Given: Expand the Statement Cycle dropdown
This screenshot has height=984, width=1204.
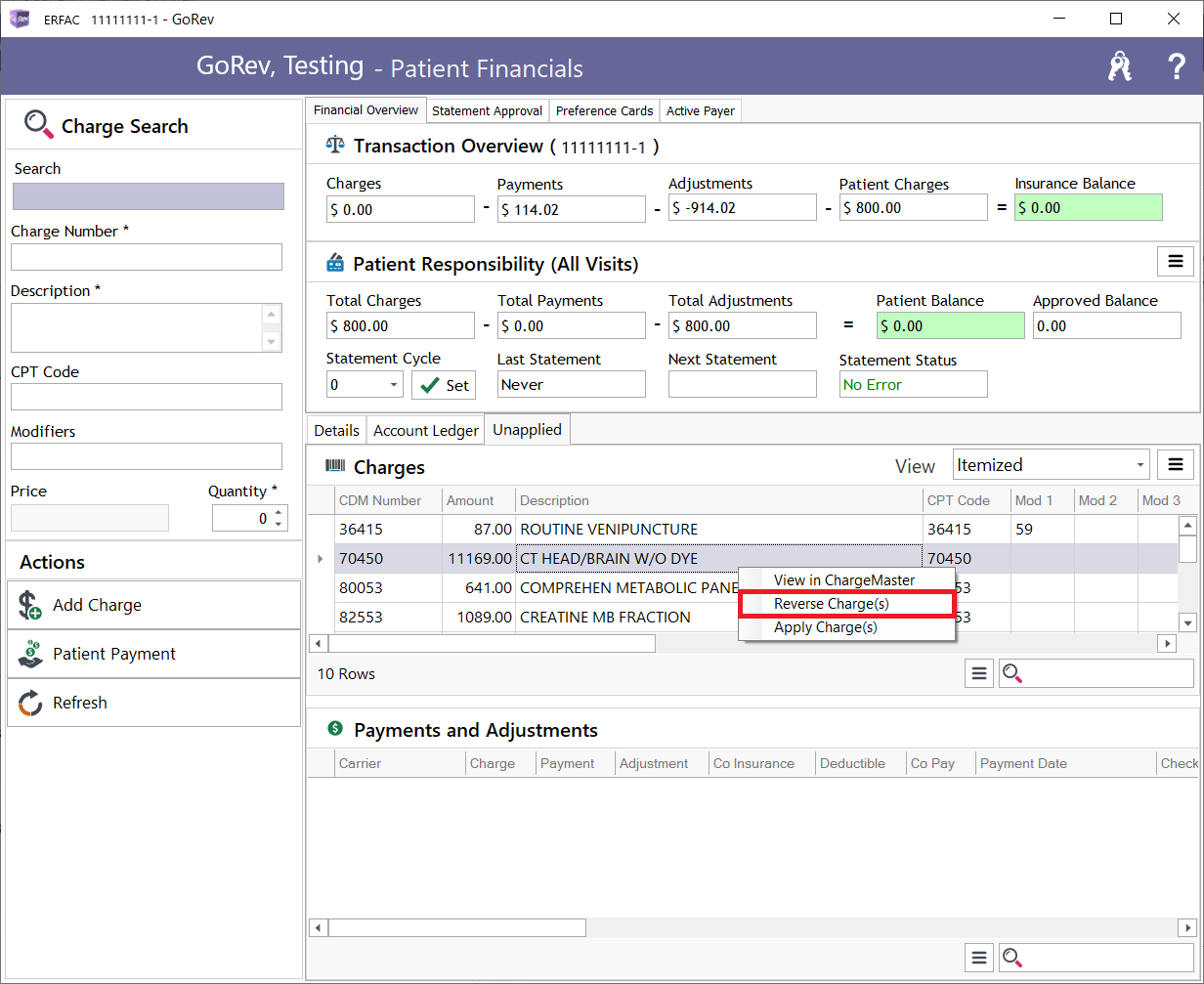Looking at the screenshot, I should (x=394, y=385).
